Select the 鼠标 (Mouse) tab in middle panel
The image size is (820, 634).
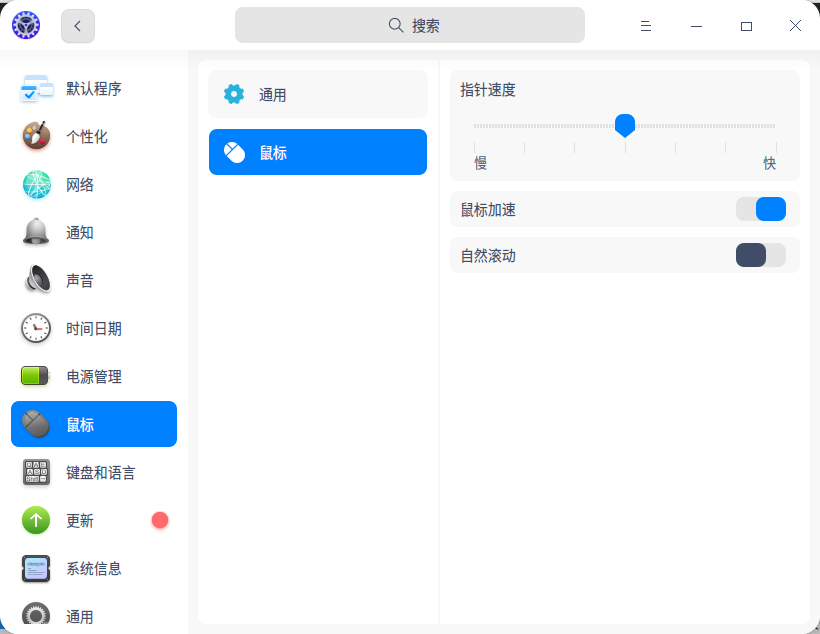click(317, 152)
